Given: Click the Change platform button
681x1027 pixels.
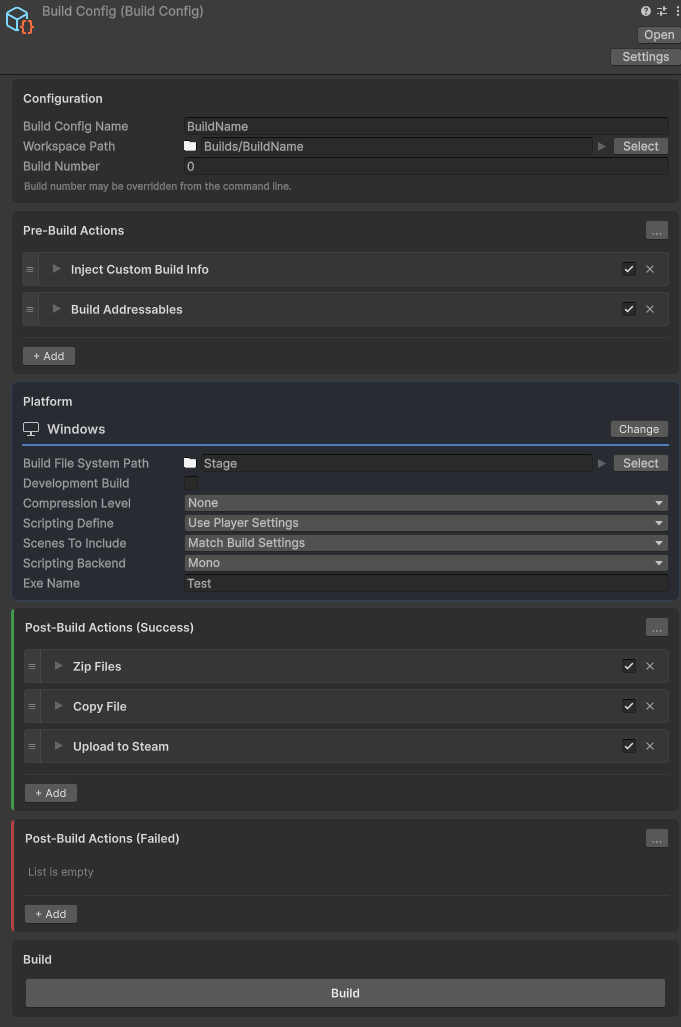Looking at the screenshot, I should point(639,429).
